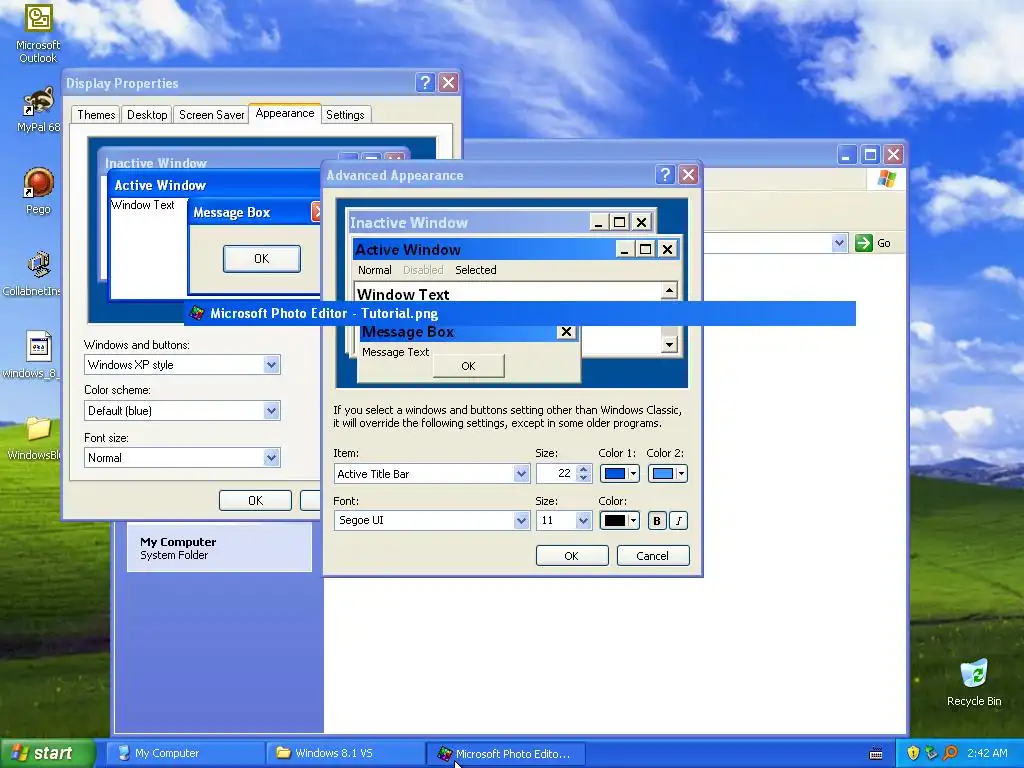Click the Active Window title bar in advanced preview
The height and width of the screenshot is (768, 1024).
(483, 249)
